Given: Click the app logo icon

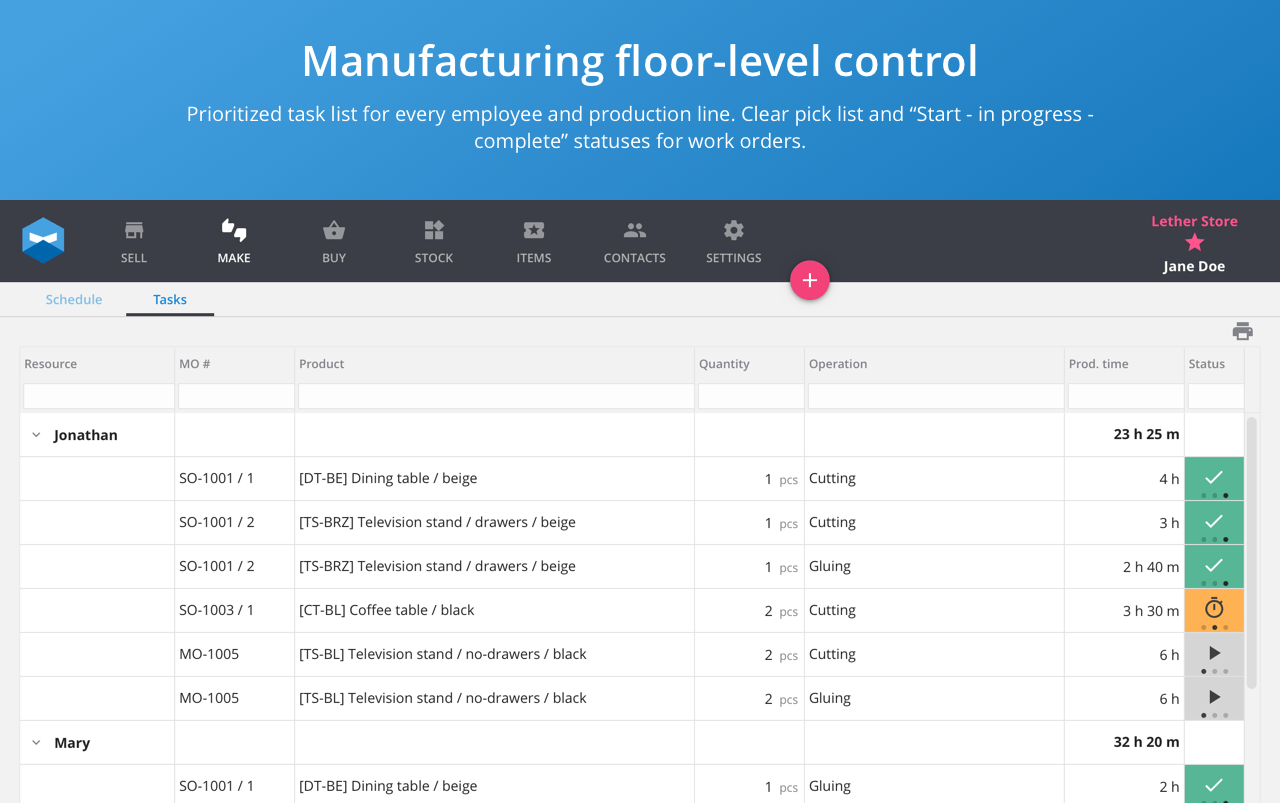Looking at the screenshot, I should pyautogui.click(x=43, y=241).
